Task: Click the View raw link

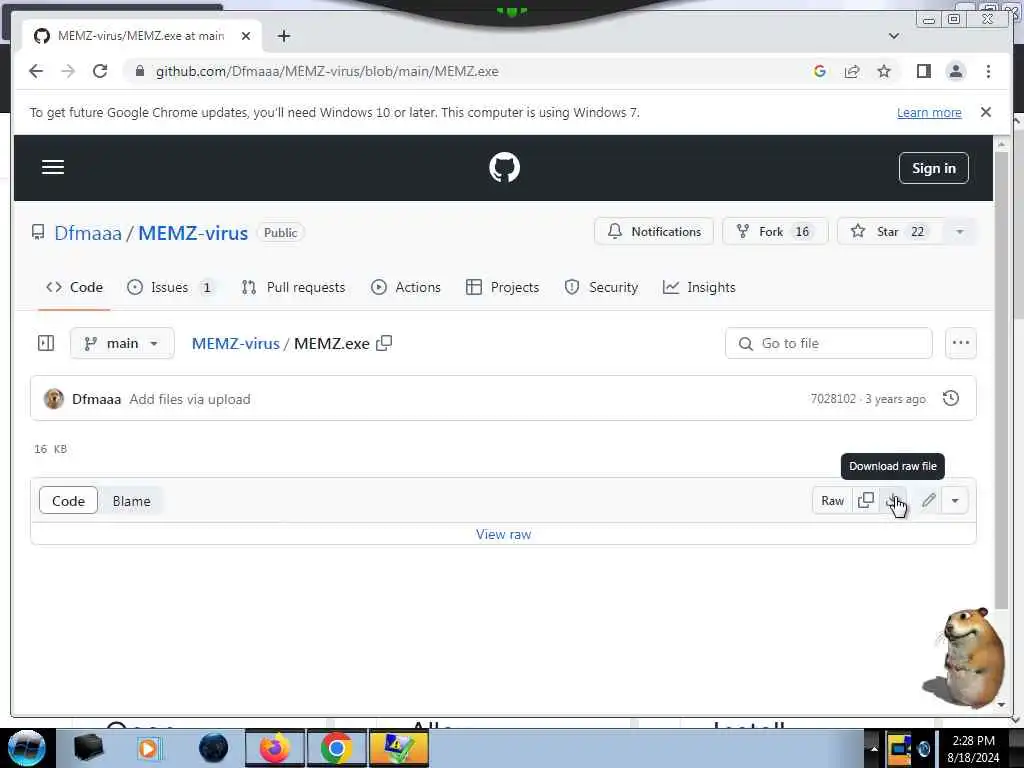Action: pos(504,534)
